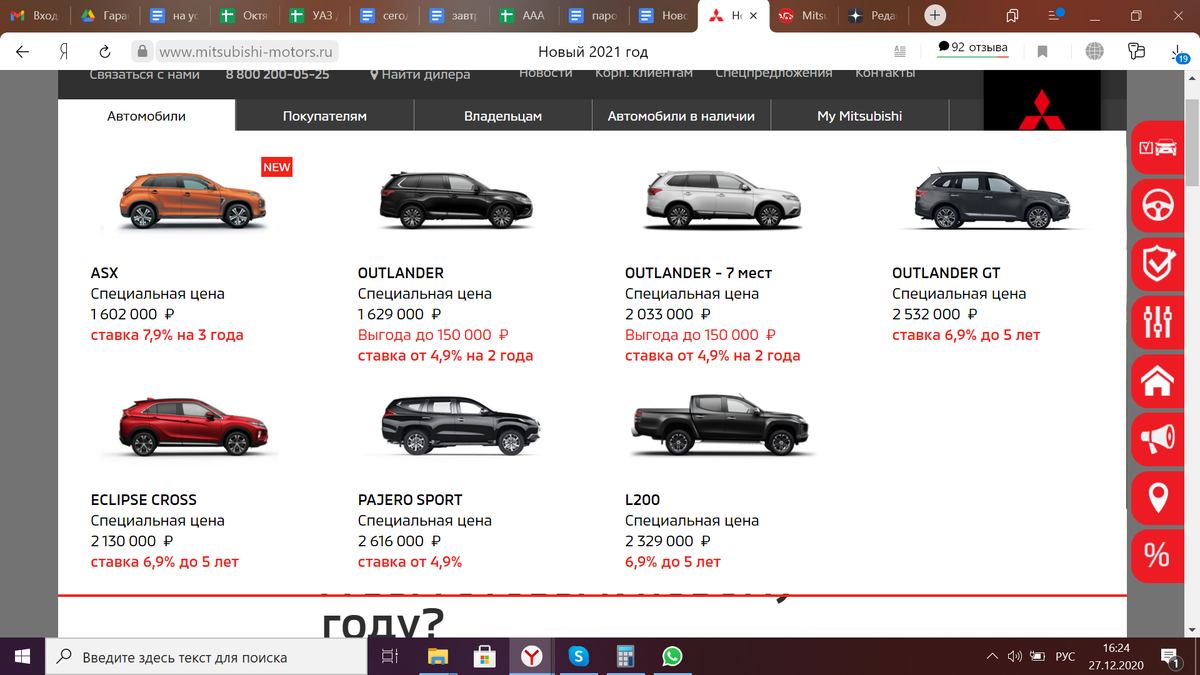
Task: Toggle reader mode icon in address bar
Action: 899,52
